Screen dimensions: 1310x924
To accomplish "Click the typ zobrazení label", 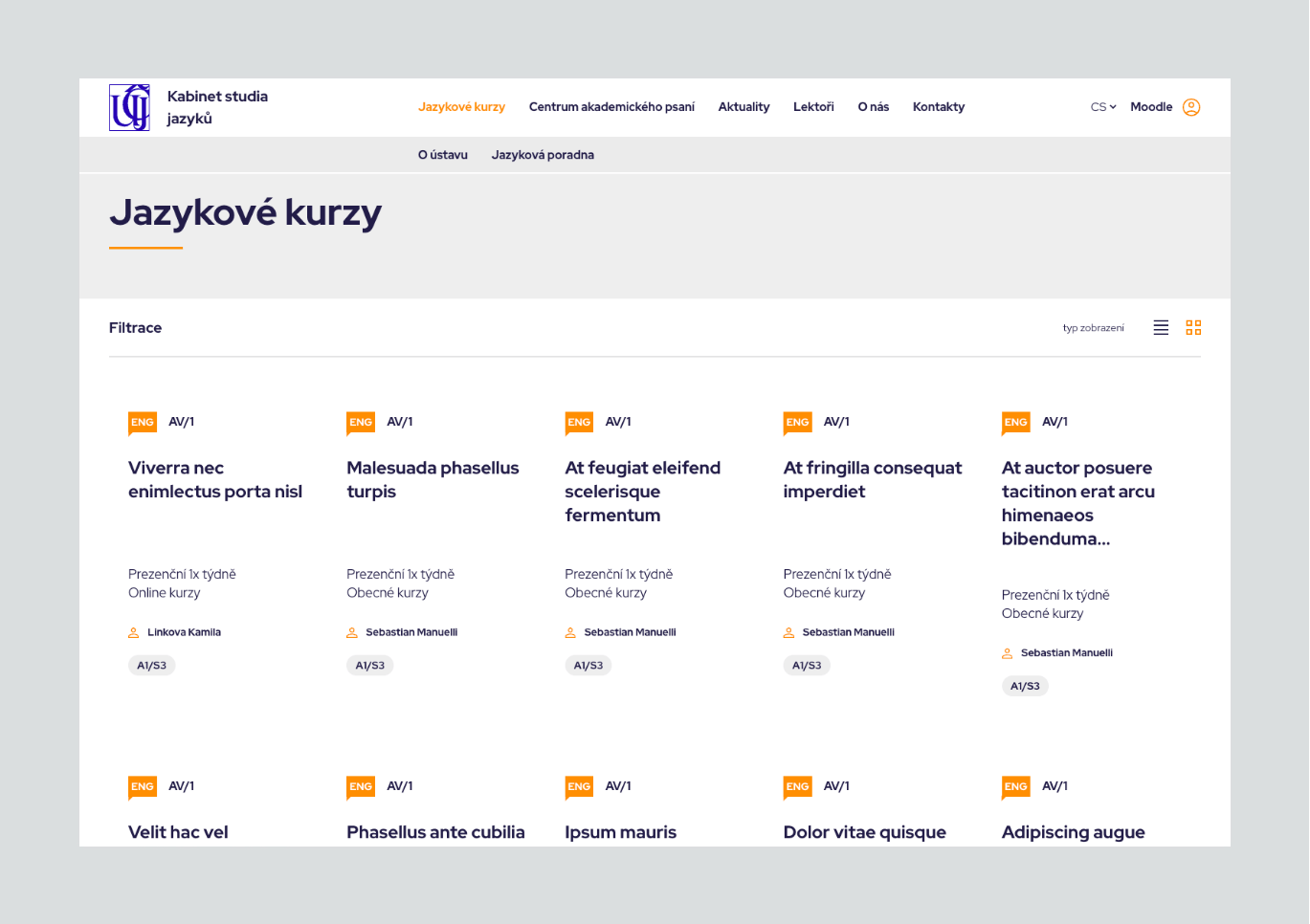I will point(1094,328).
